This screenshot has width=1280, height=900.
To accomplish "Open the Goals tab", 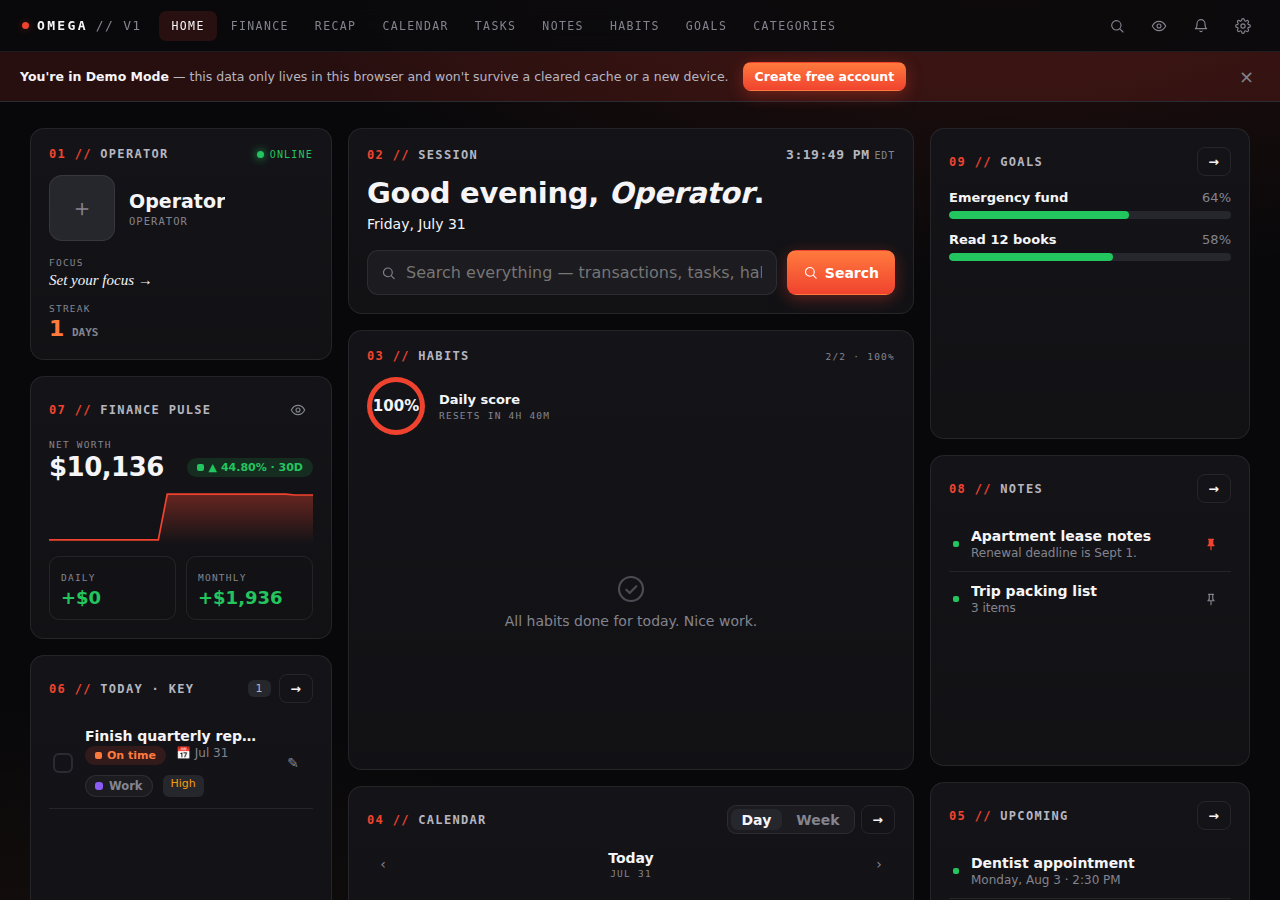I will [x=706, y=26].
